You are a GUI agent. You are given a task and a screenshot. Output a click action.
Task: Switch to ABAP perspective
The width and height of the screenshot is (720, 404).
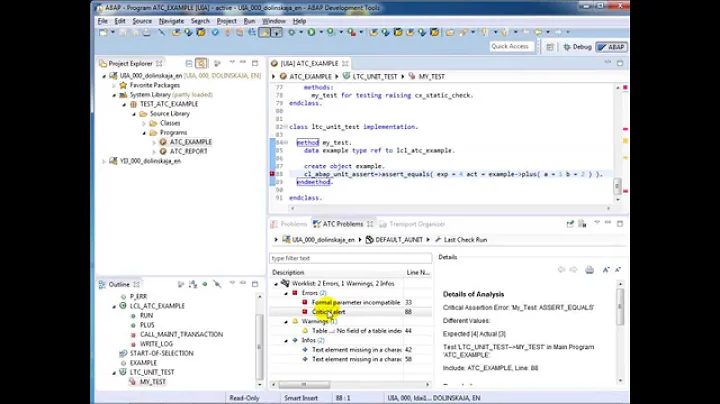612,47
